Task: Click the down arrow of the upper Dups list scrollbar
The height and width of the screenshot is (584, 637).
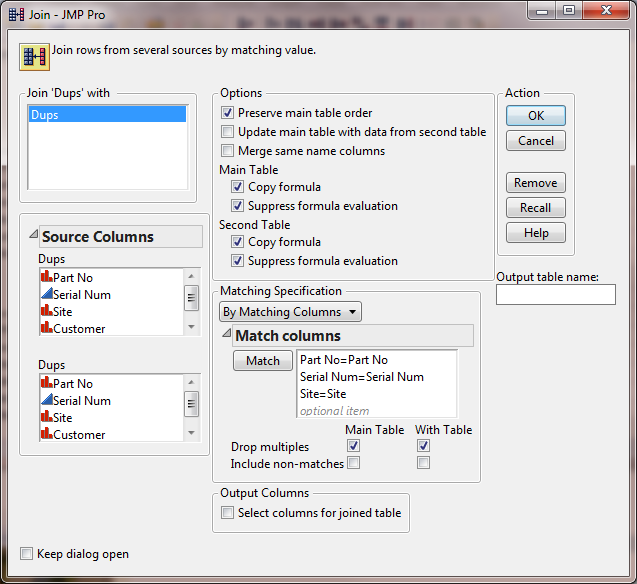Action: pos(191,327)
